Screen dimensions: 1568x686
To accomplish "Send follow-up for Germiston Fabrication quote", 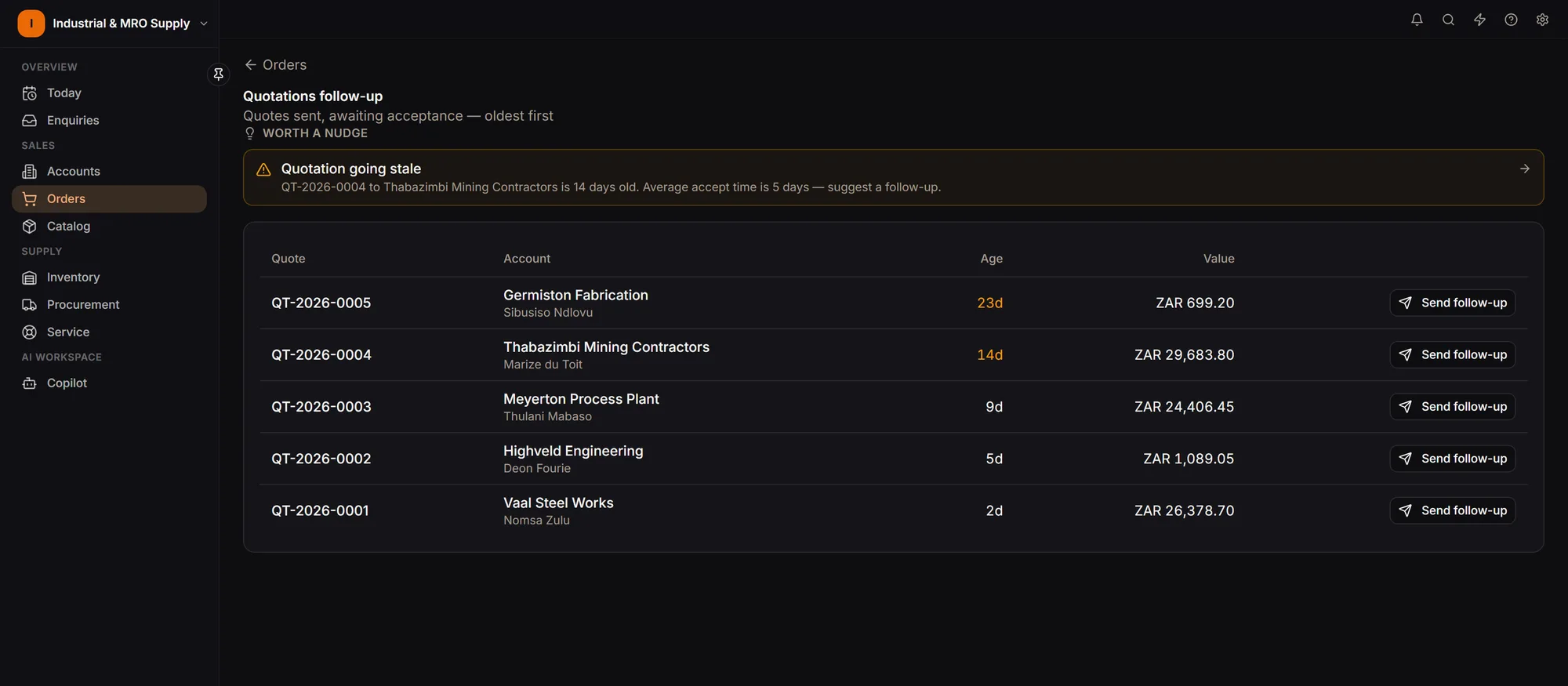I will tap(1452, 303).
